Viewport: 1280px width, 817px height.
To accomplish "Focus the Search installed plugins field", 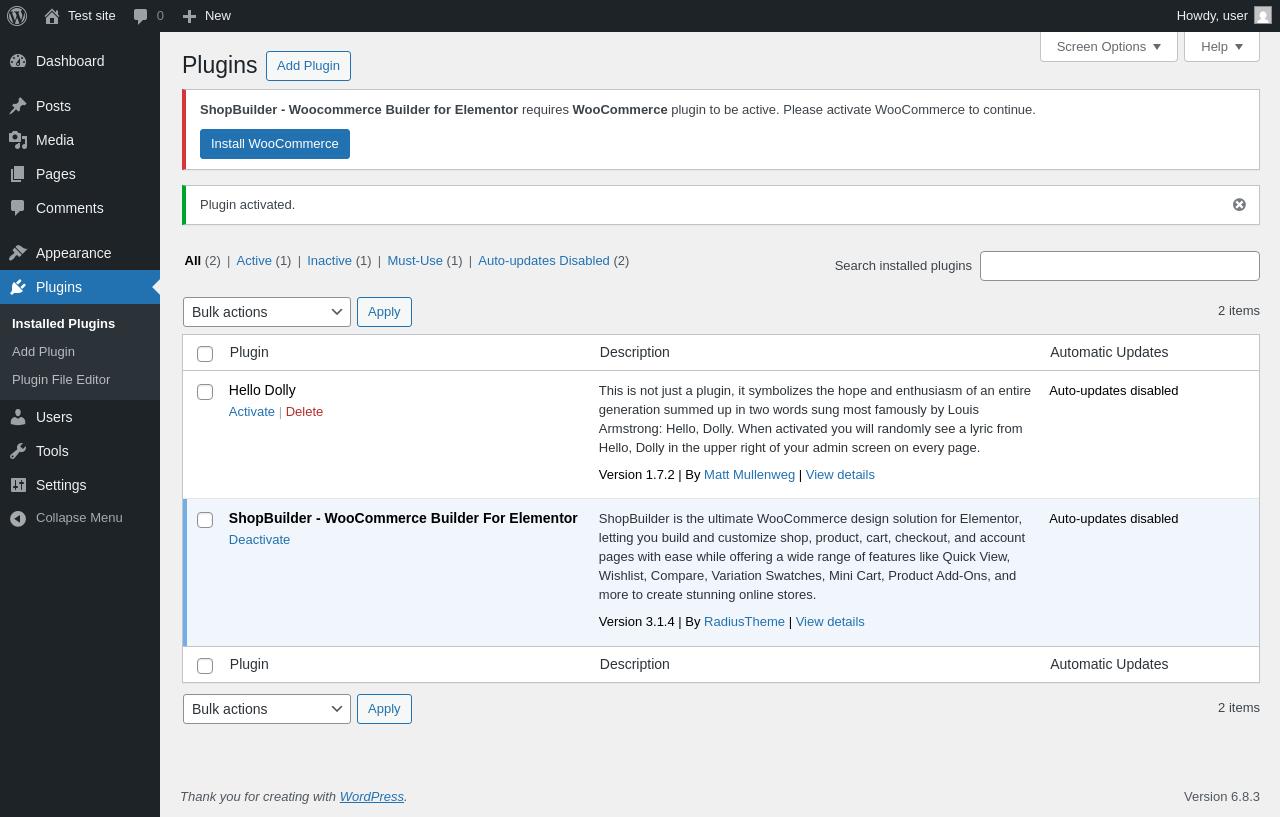I will tap(1119, 266).
